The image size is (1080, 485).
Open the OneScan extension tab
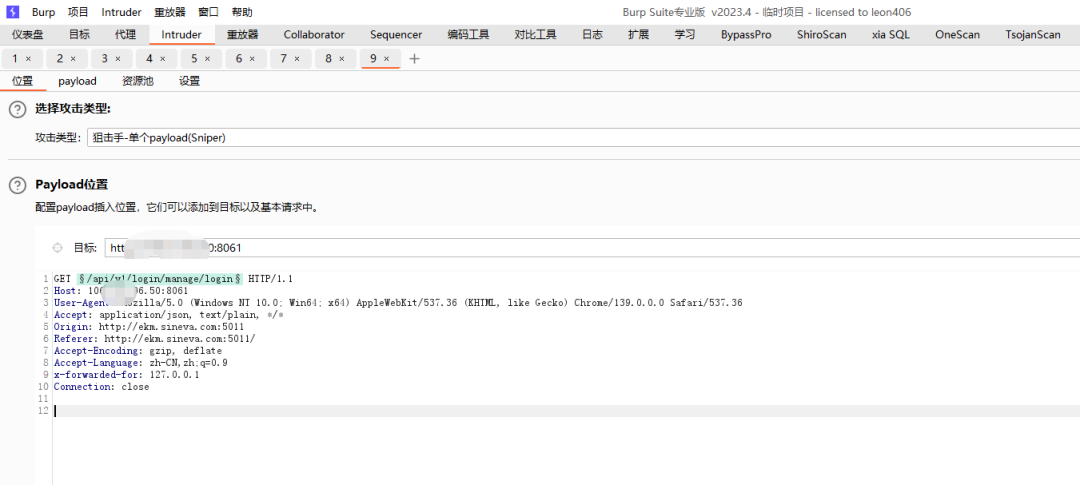click(x=957, y=34)
